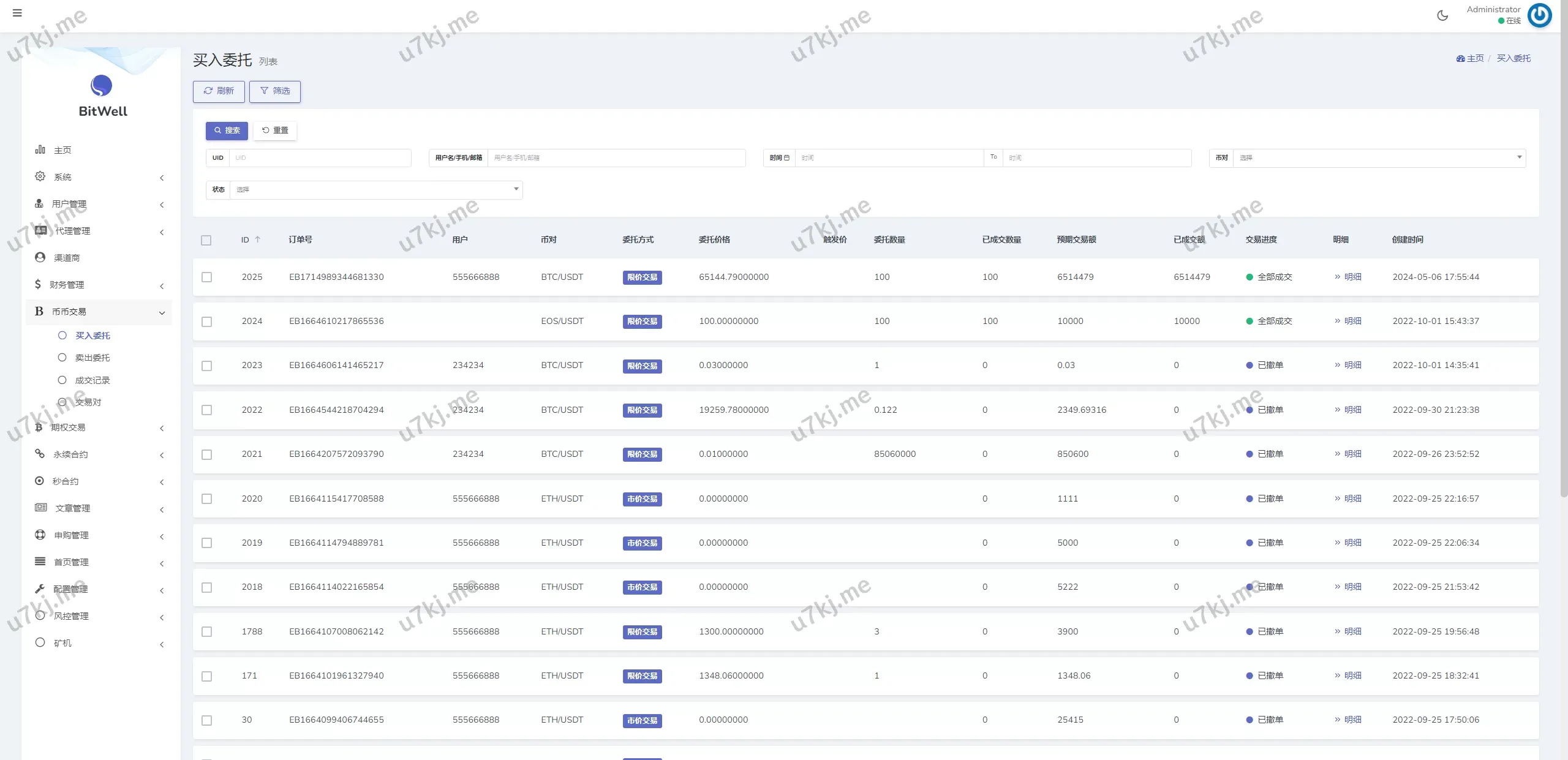Open the 状态 select dropdown
The image size is (1568, 760).
375,189
